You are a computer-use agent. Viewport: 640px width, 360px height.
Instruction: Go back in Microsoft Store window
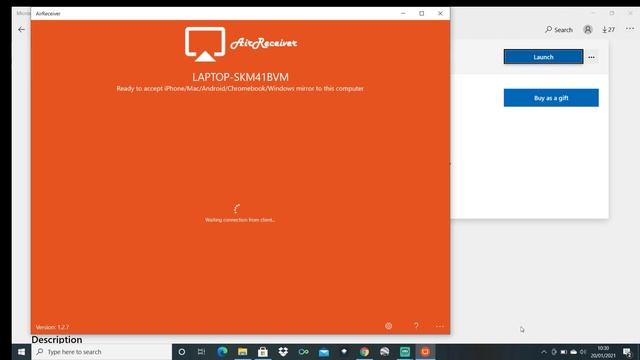(x=21, y=29)
